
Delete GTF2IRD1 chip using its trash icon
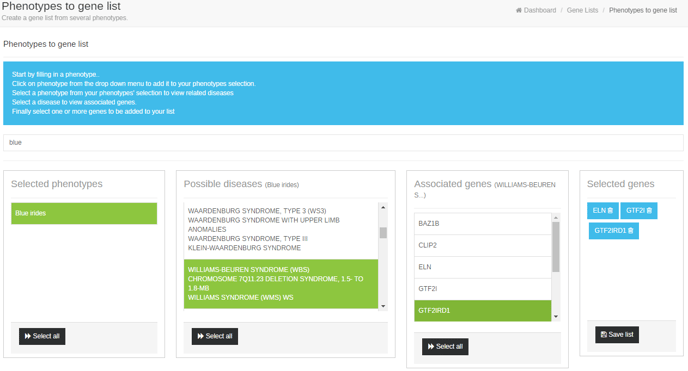[x=631, y=231]
